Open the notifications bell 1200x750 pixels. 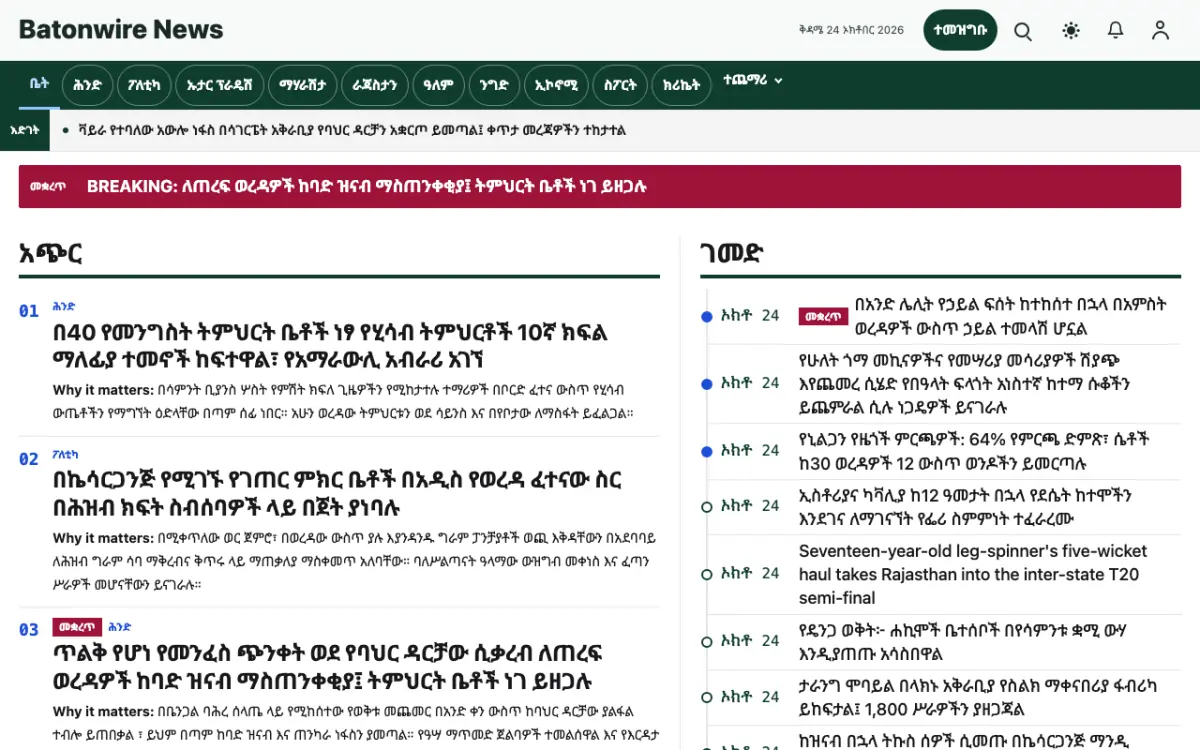[x=1116, y=31]
